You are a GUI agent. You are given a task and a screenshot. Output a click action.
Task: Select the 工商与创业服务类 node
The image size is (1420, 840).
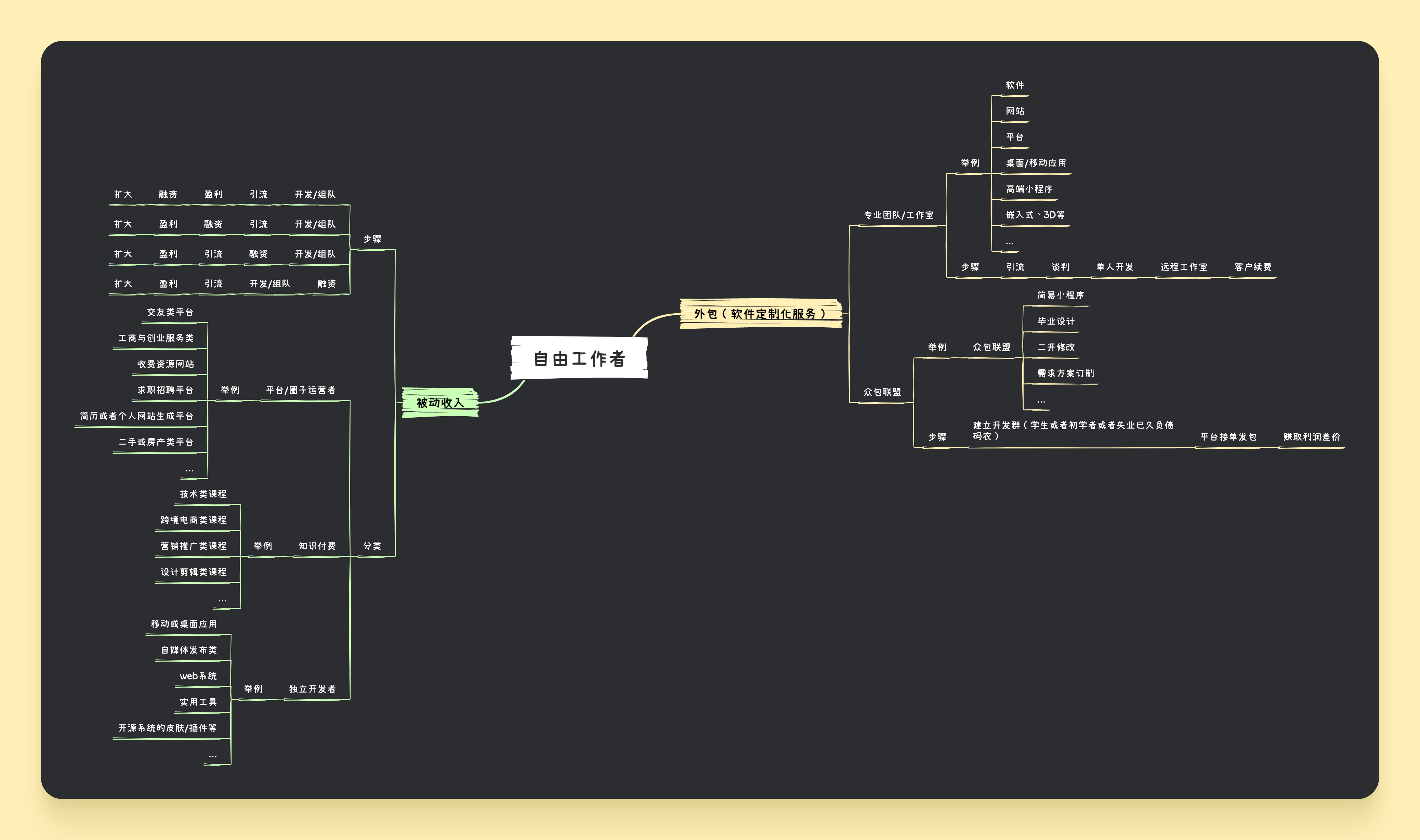156,338
